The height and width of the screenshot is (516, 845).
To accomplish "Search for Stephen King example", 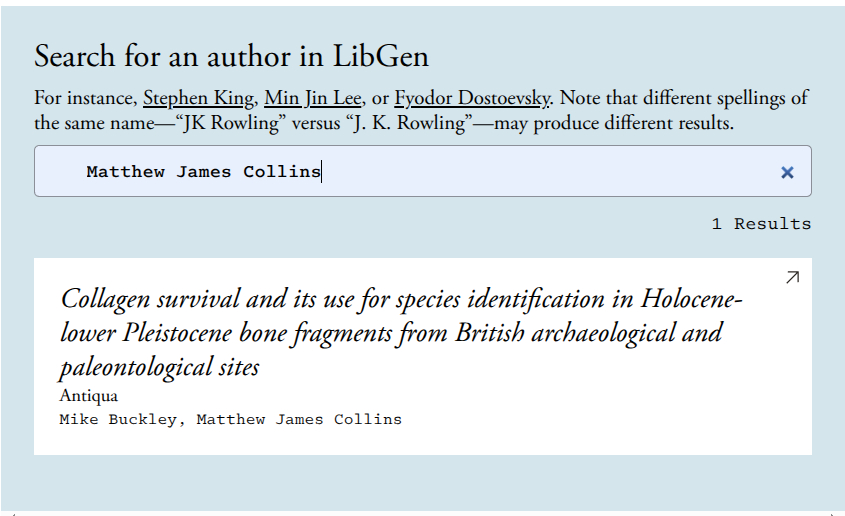I will pyautogui.click(x=200, y=98).
